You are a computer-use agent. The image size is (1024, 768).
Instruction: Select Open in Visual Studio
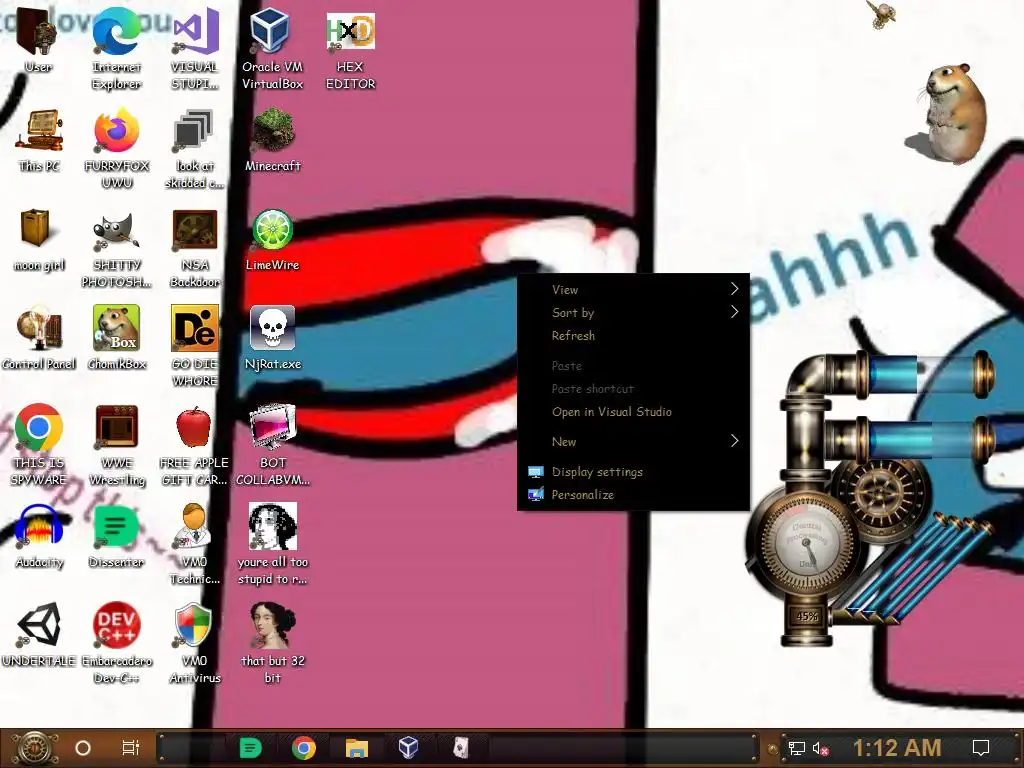pyautogui.click(x=633, y=411)
